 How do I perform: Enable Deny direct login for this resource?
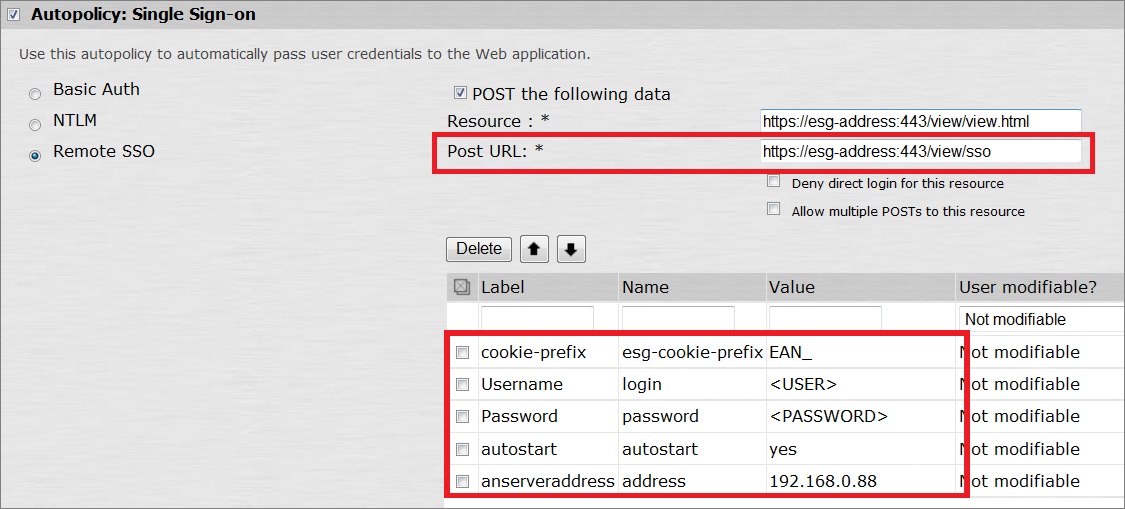point(774,182)
